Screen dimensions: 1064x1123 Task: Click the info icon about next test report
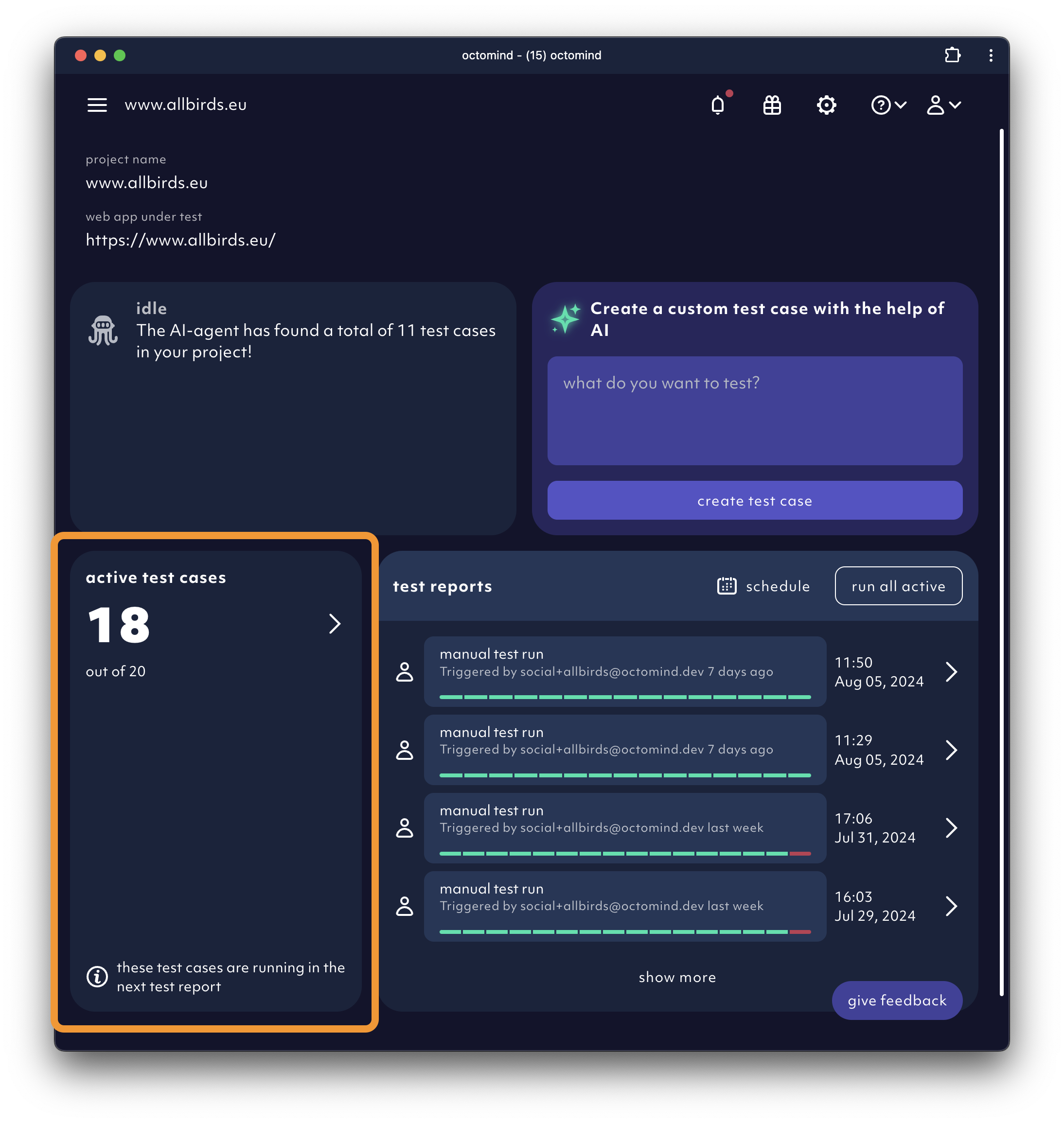click(x=97, y=977)
